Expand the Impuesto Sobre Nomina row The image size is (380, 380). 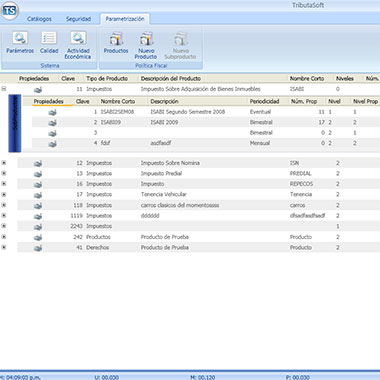(x=4, y=163)
